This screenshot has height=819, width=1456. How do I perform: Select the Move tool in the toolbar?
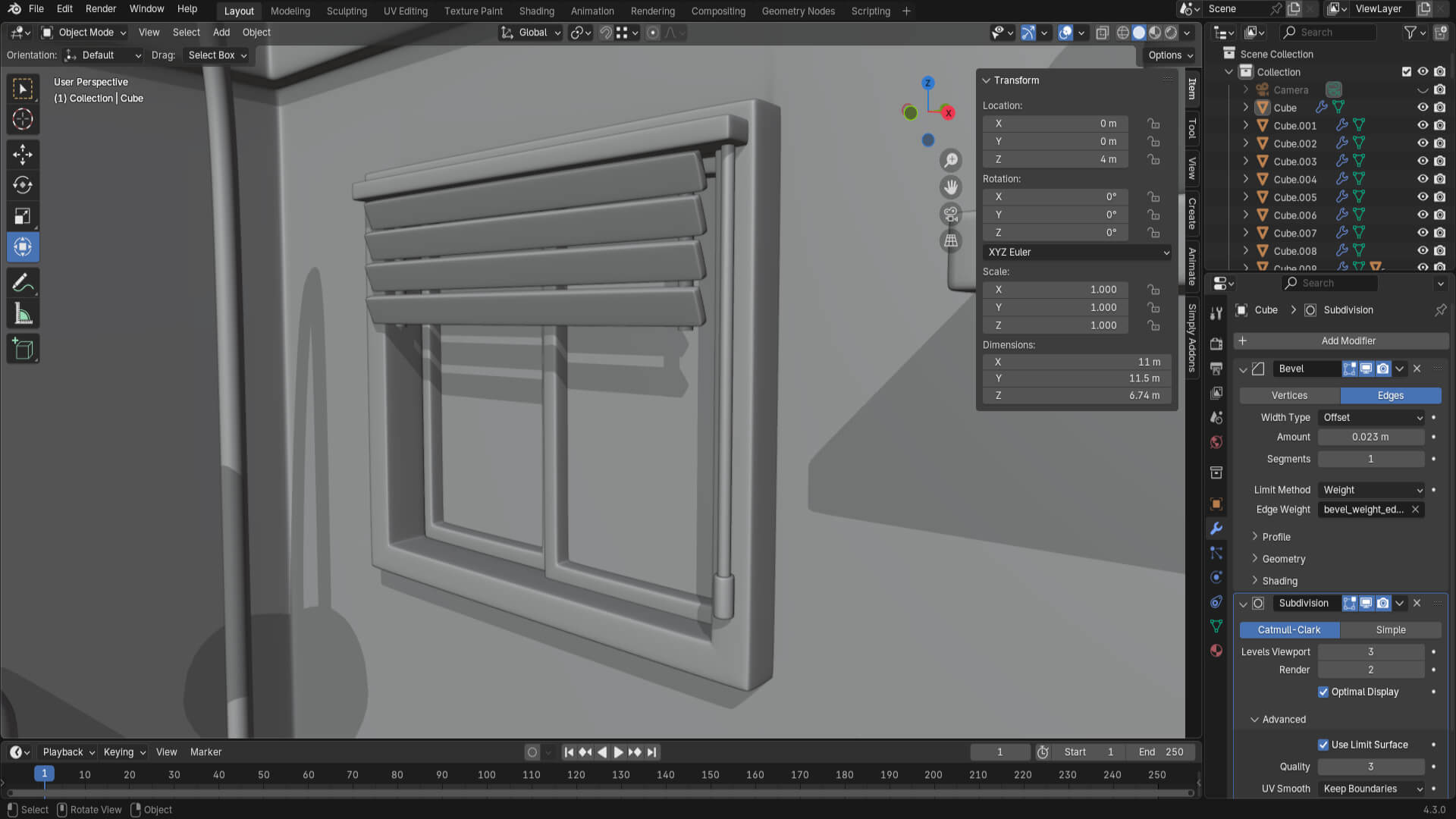click(x=23, y=155)
